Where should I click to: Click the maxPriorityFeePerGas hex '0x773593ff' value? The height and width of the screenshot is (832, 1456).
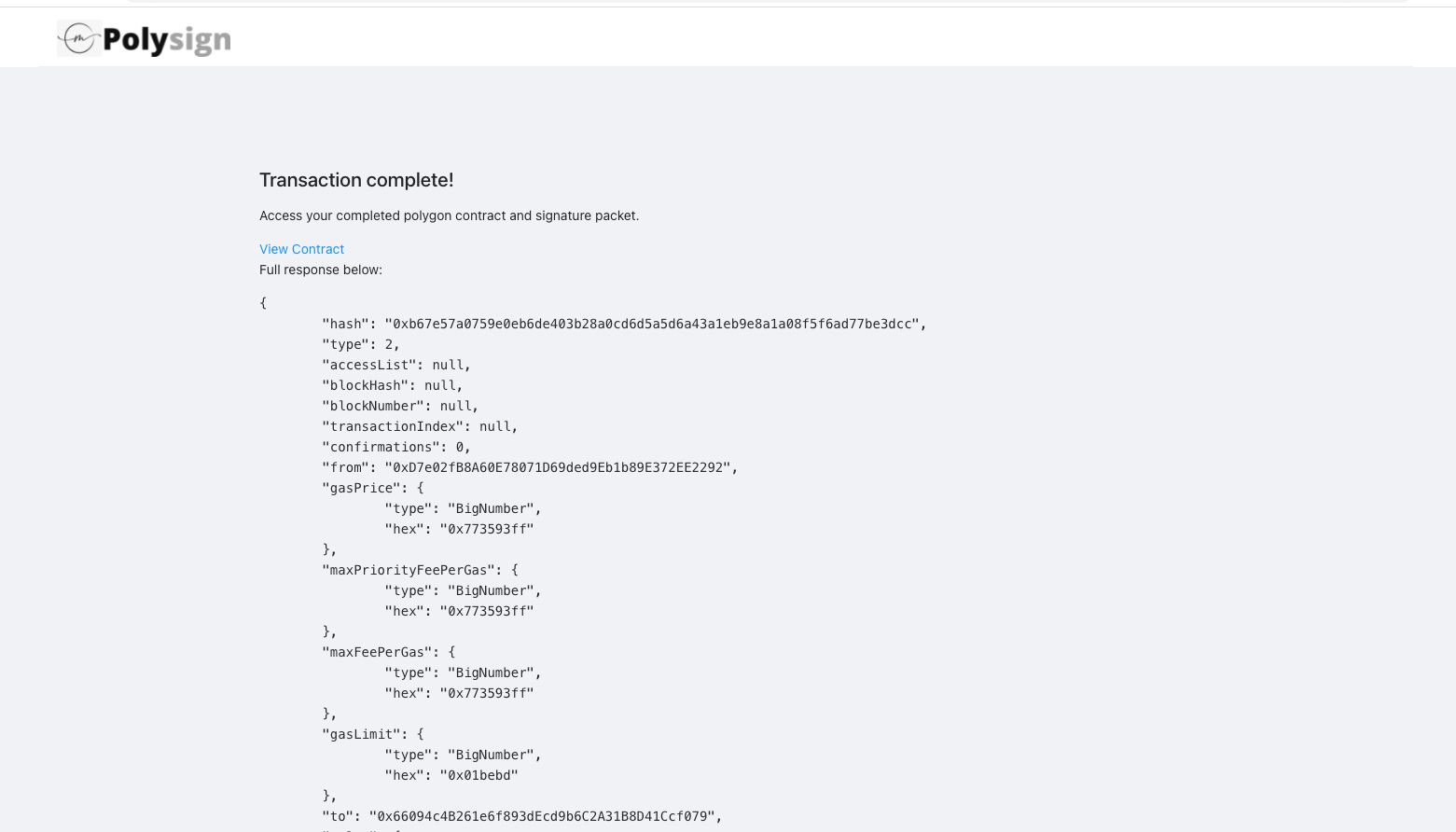(x=487, y=611)
